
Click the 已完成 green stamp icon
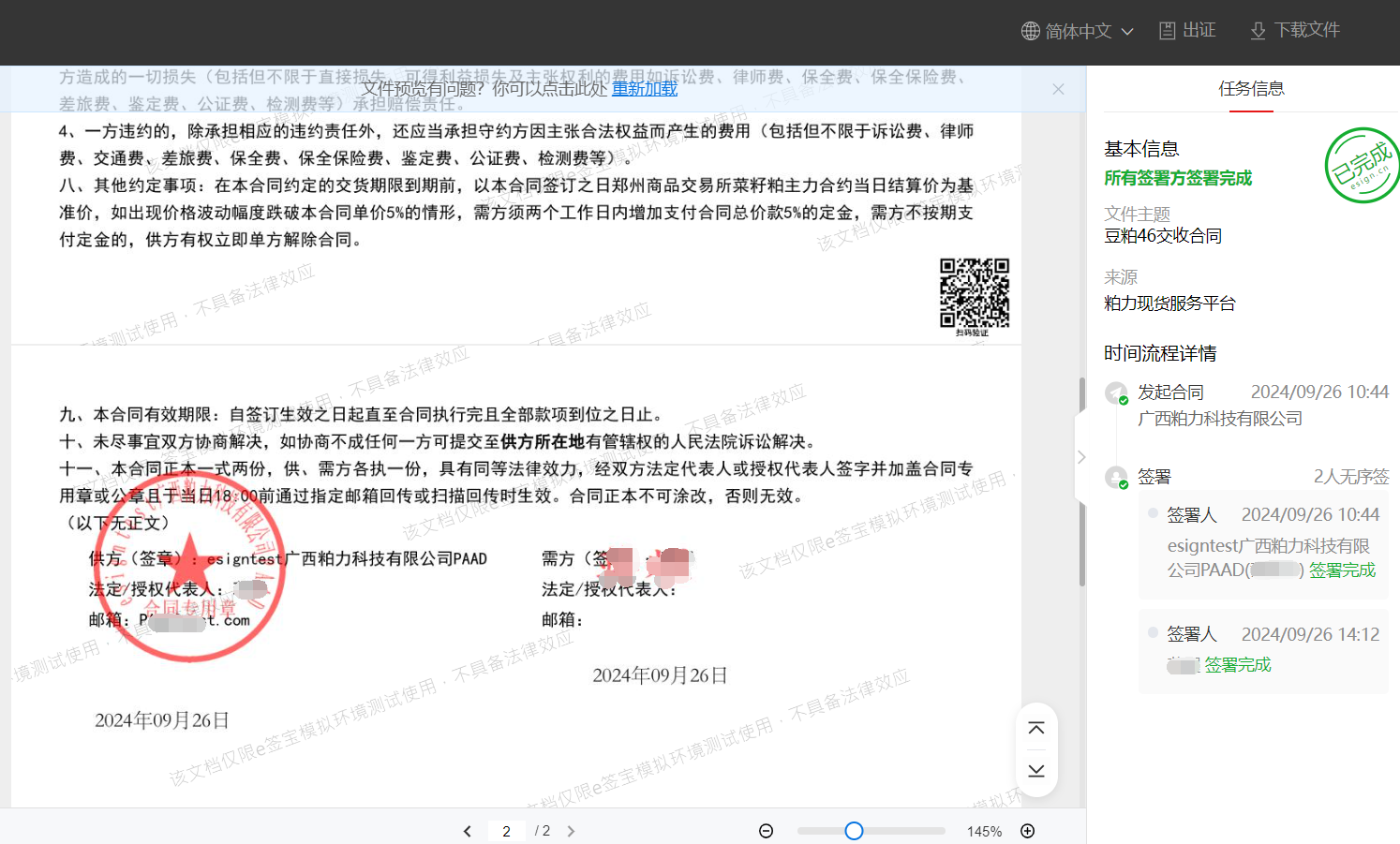tap(1363, 166)
